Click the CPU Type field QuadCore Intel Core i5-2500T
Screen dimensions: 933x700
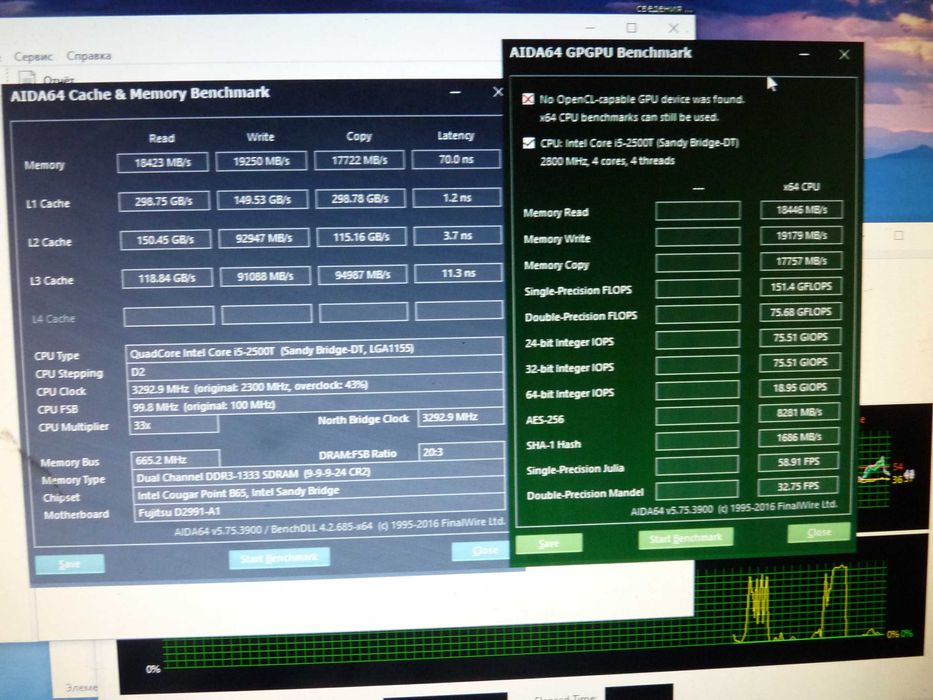pyautogui.click(x=315, y=351)
